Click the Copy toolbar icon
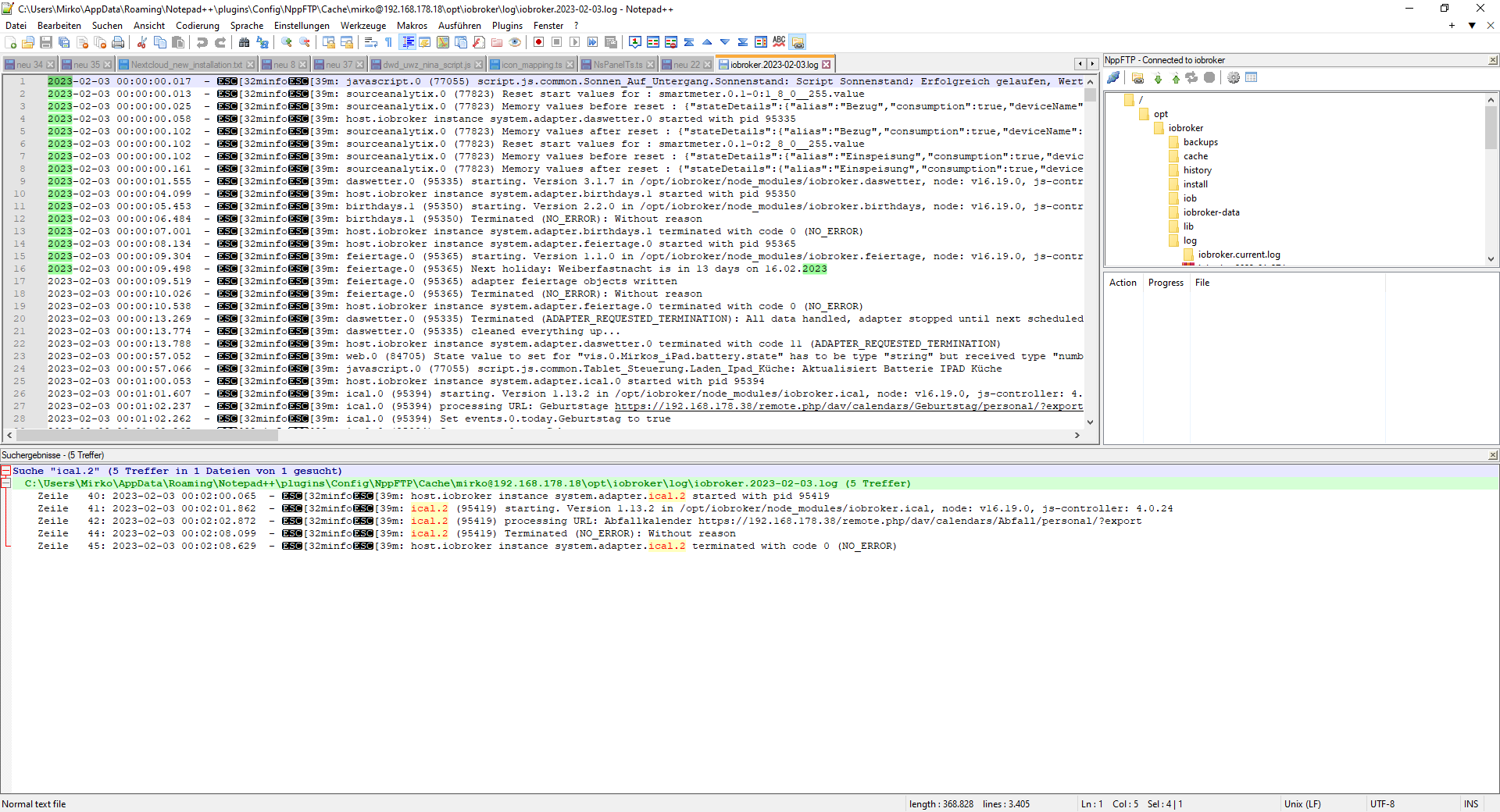The height and width of the screenshot is (812, 1500). tap(160, 42)
